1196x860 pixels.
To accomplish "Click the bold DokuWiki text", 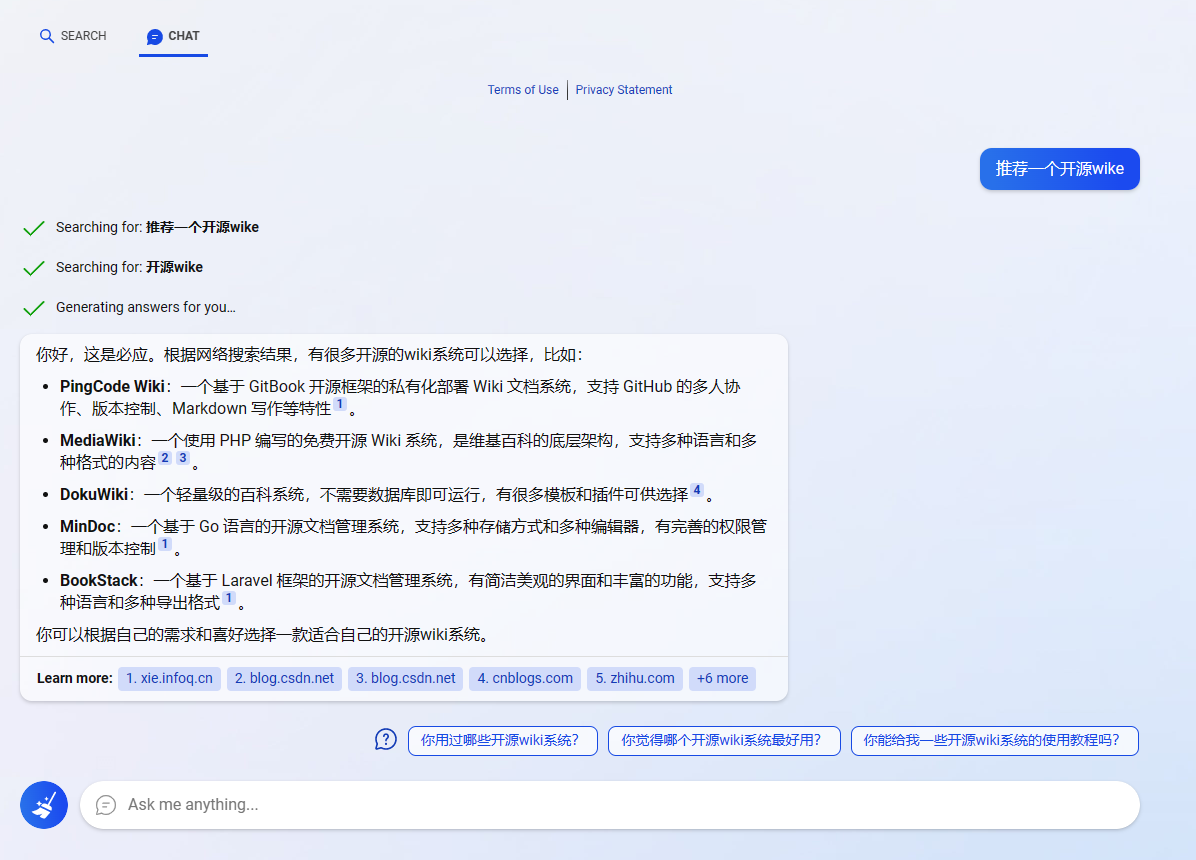I will pyautogui.click(x=94, y=495).
